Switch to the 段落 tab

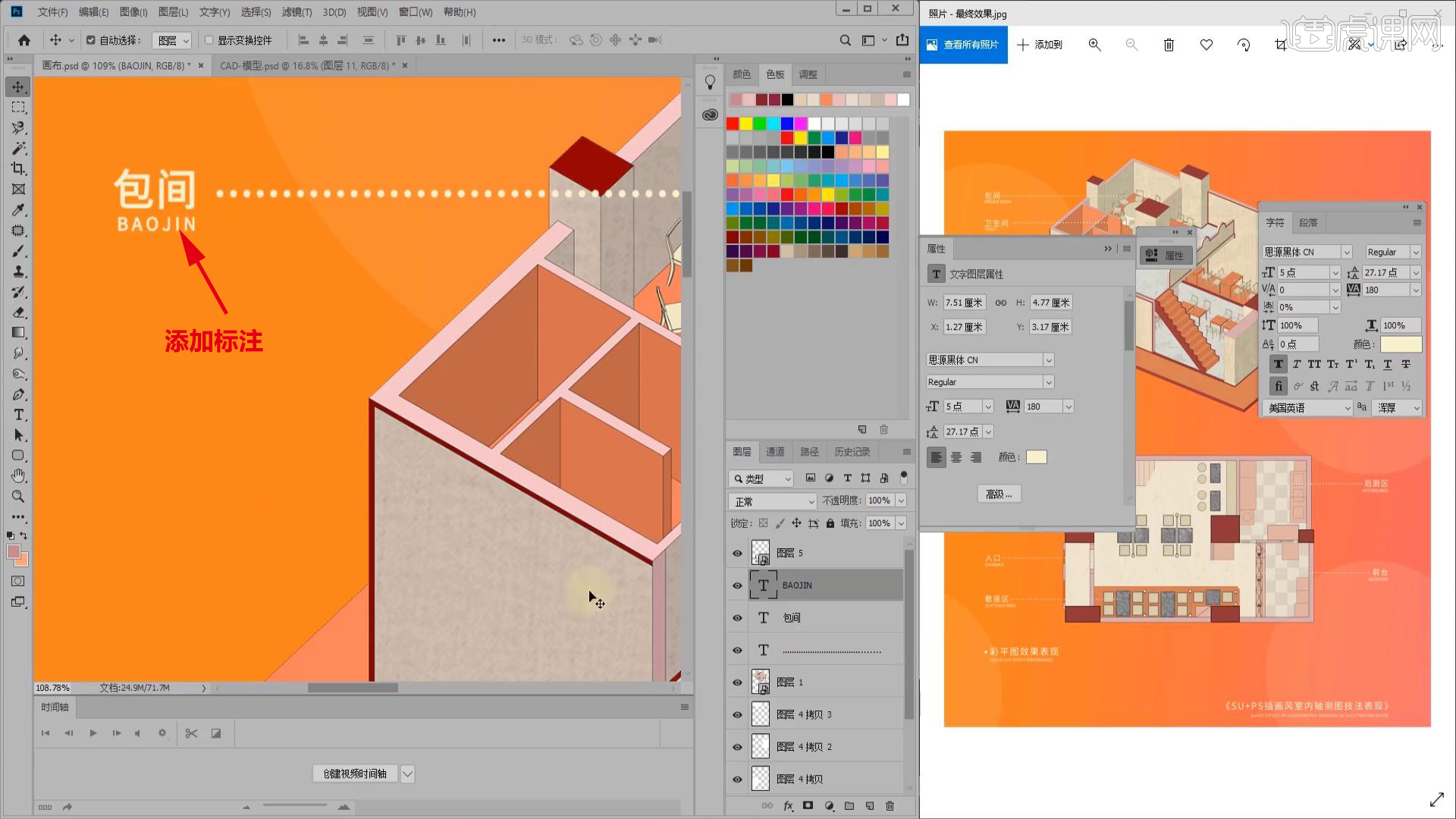1308,223
